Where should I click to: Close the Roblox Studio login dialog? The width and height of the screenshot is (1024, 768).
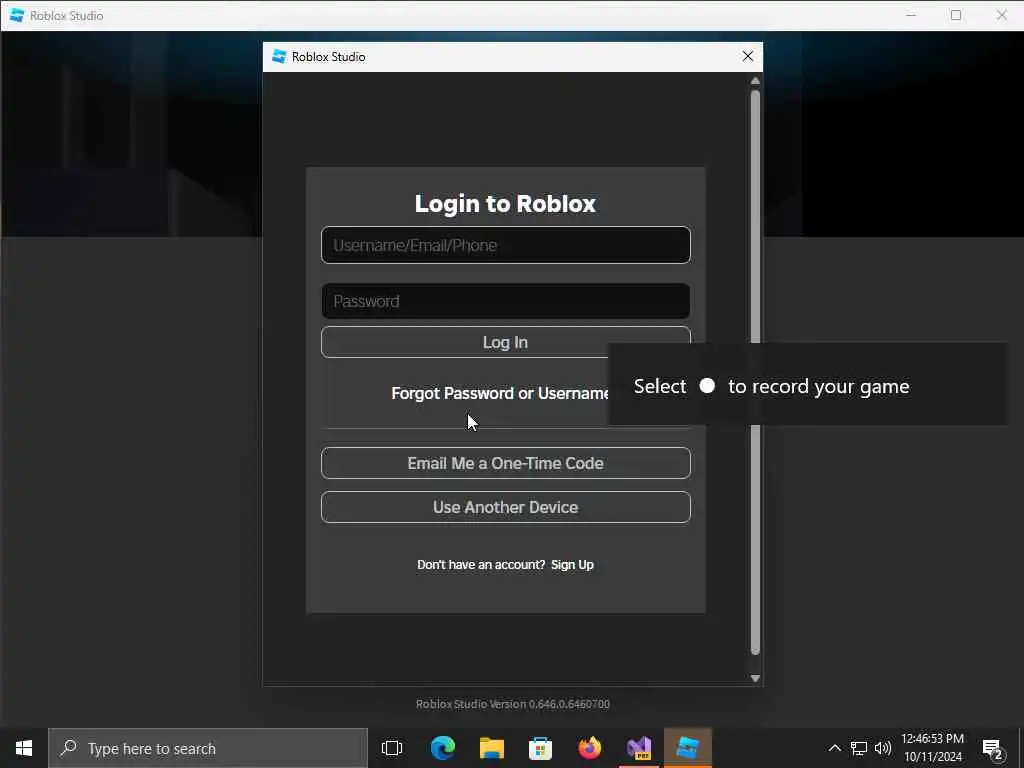click(748, 57)
